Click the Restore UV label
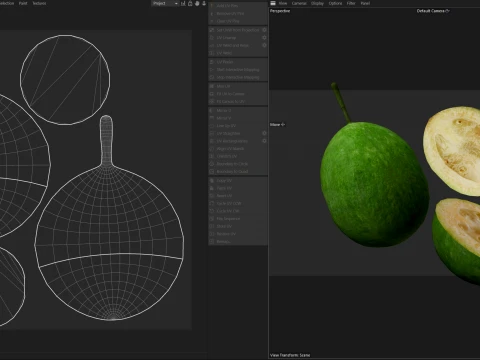The height and width of the screenshot is (360, 480). click(226, 234)
